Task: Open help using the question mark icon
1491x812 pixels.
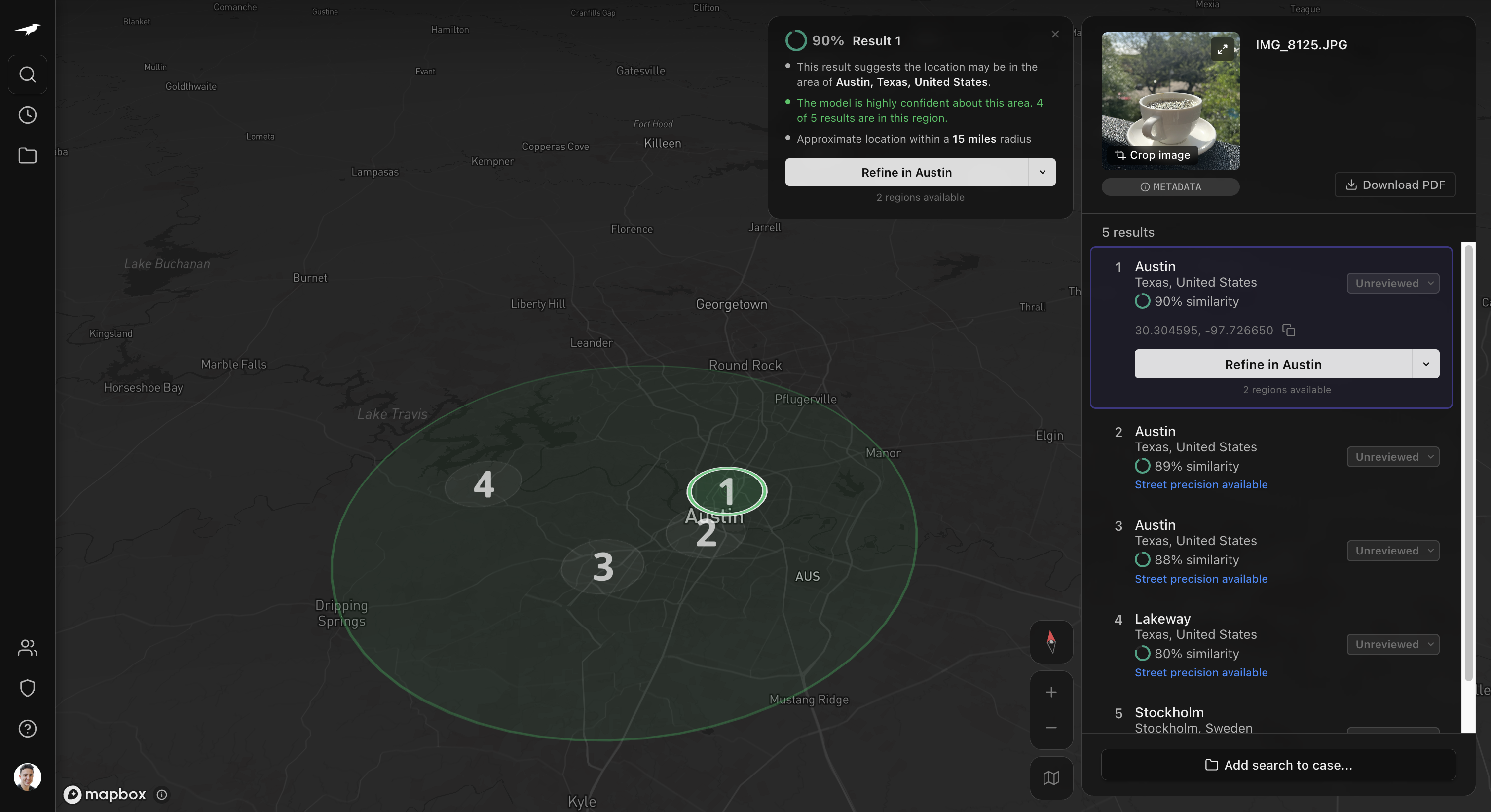Action: tap(27, 729)
